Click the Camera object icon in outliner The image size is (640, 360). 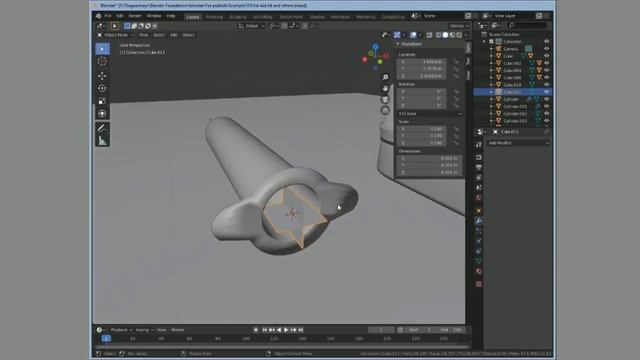click(x=498, y=49)
